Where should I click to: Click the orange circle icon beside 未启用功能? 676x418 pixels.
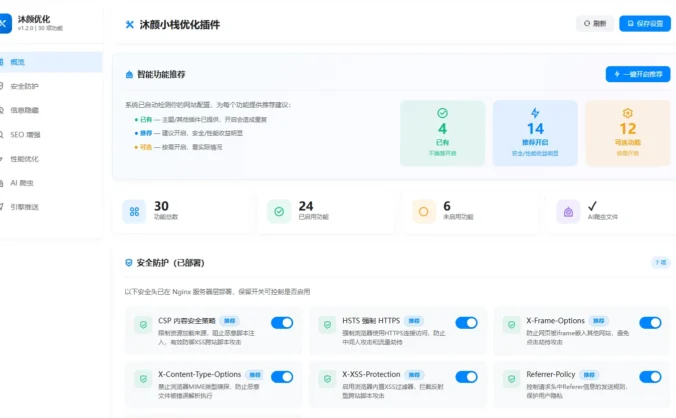click(423, 211)
